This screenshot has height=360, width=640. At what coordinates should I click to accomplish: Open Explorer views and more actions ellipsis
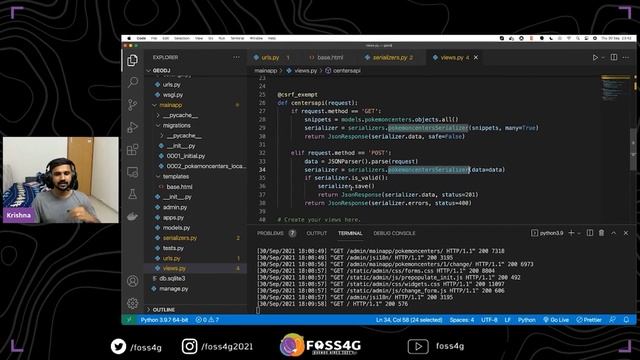click(x=236, y=58)
